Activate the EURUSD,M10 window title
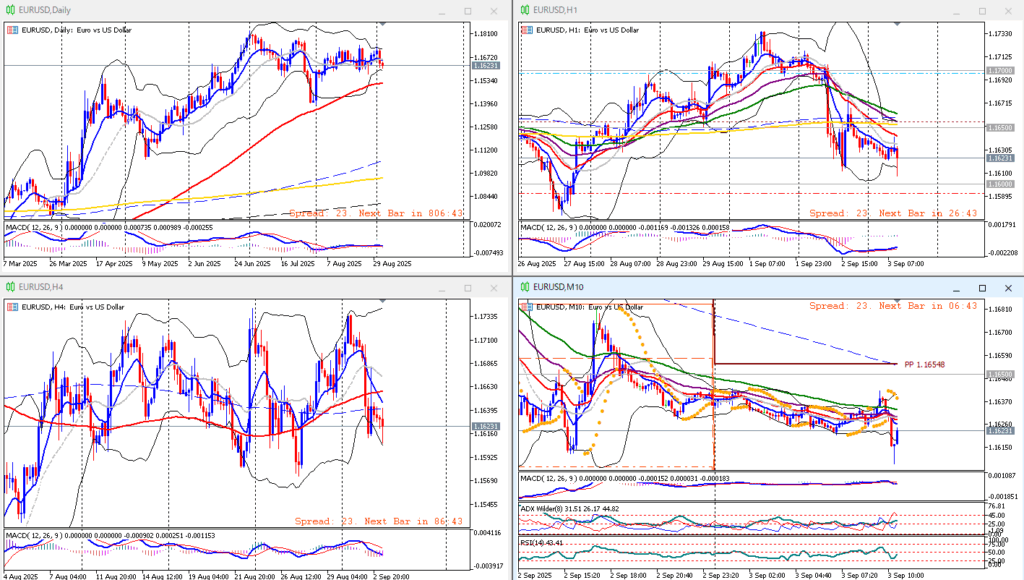 click(x=558, y=287)
